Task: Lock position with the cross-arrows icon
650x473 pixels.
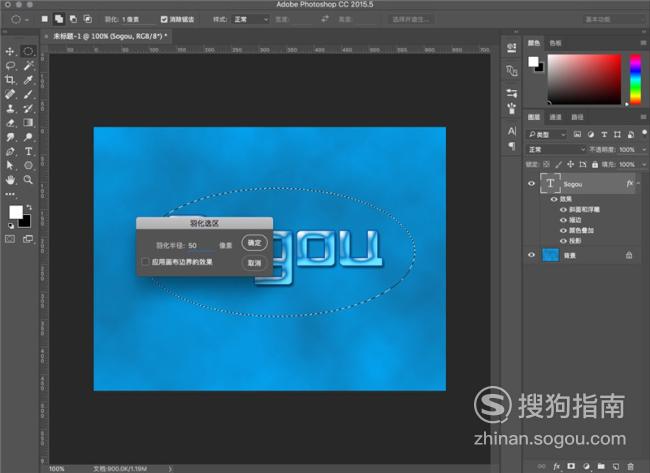Action: coord(570,165)
